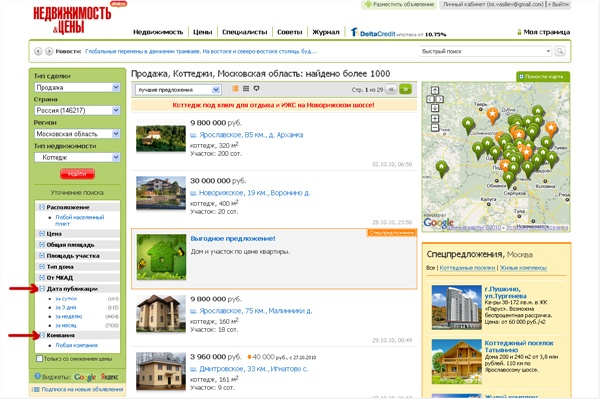Open the лучшие предложения sort dropdown
The height and width of the screenshot is (399, 600).
(x=178, y=90)
